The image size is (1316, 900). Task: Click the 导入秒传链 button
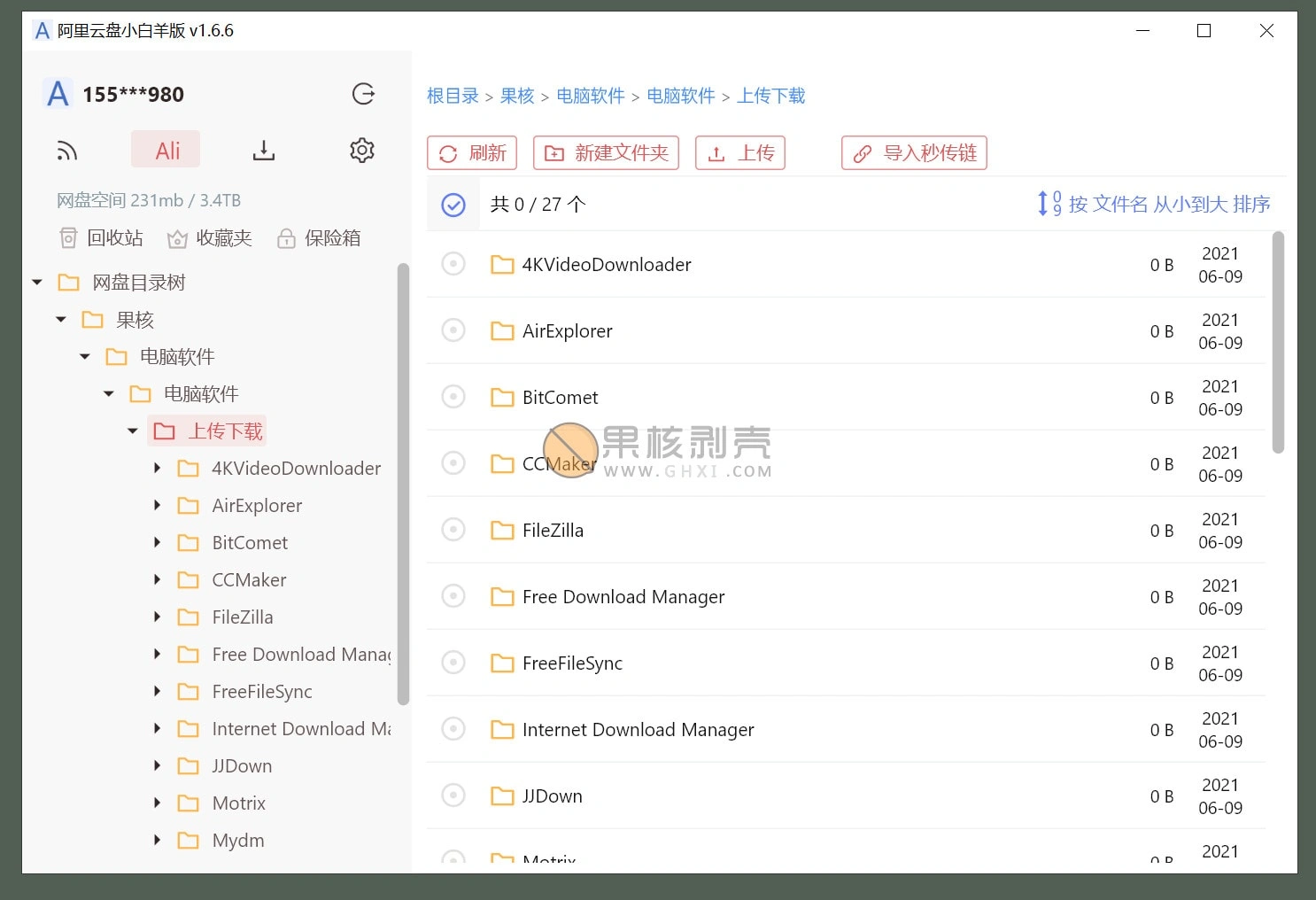914,152
